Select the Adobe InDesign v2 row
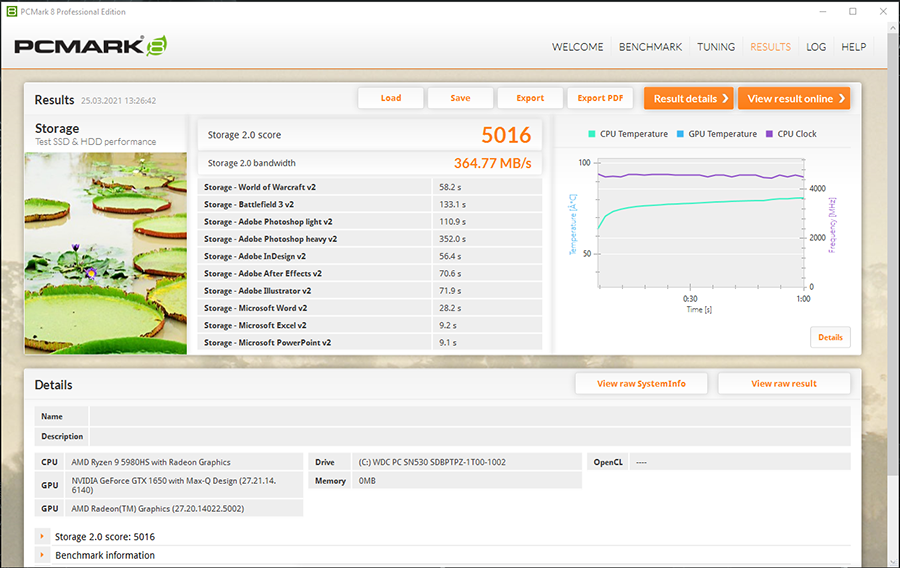 point(370,256)
